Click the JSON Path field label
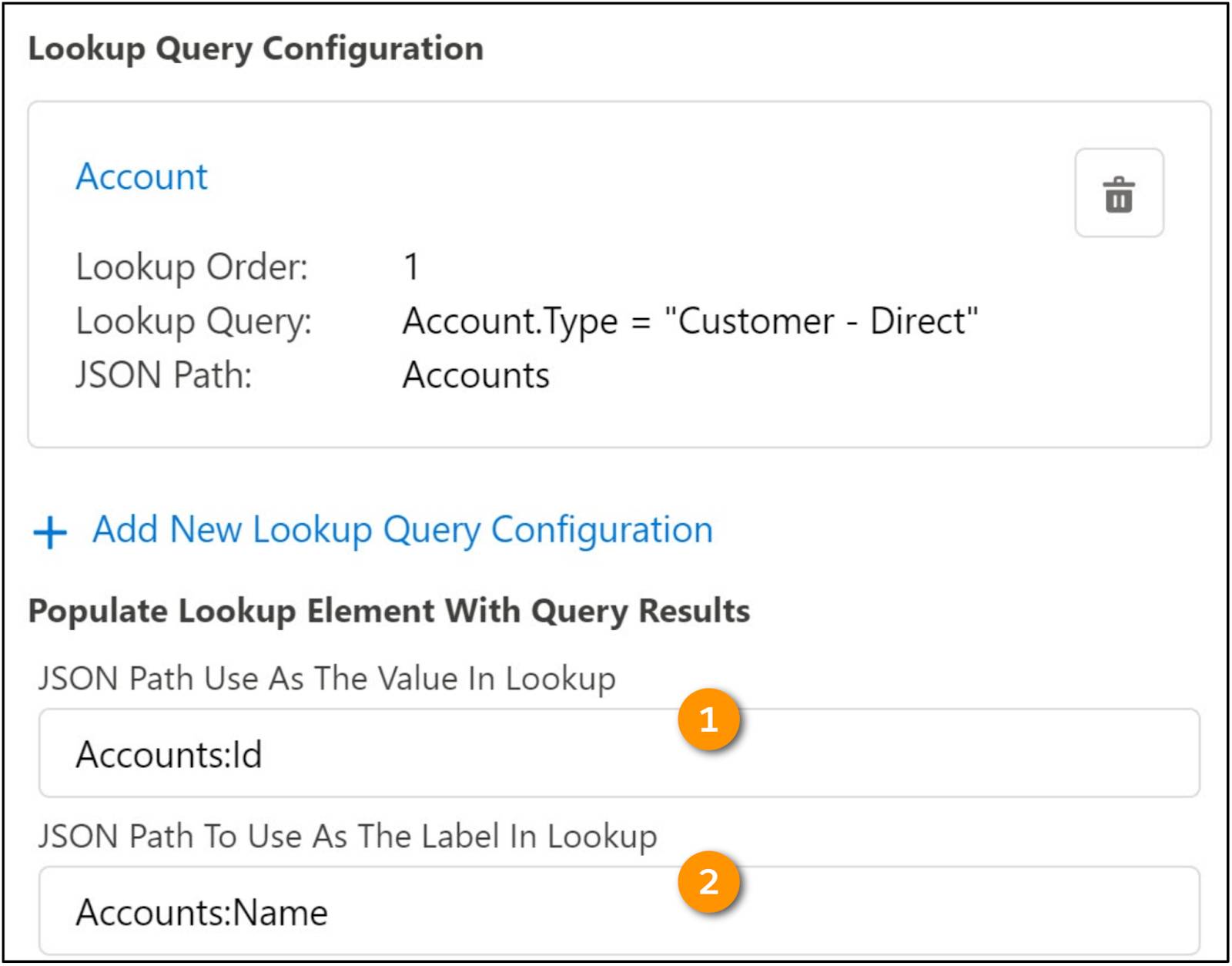Screen dimensions: 1232x966 (x=162, y=375)
